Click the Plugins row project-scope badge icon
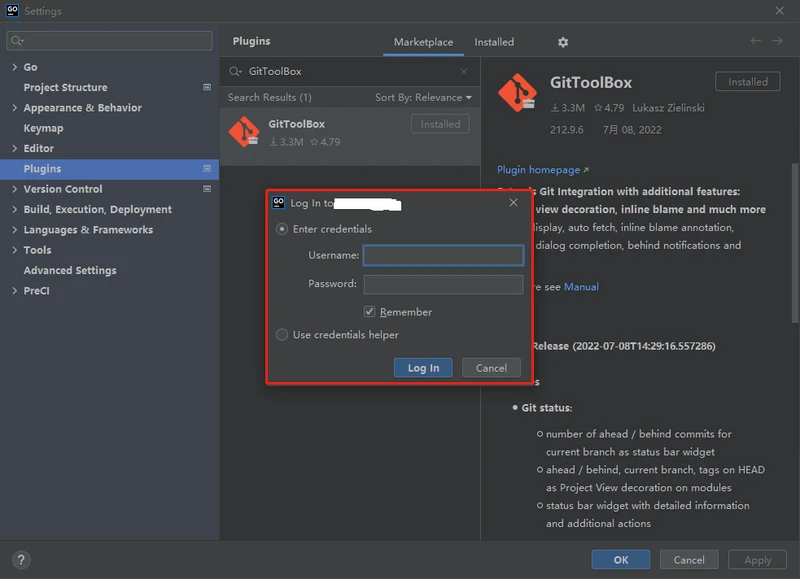 point(207,168)
